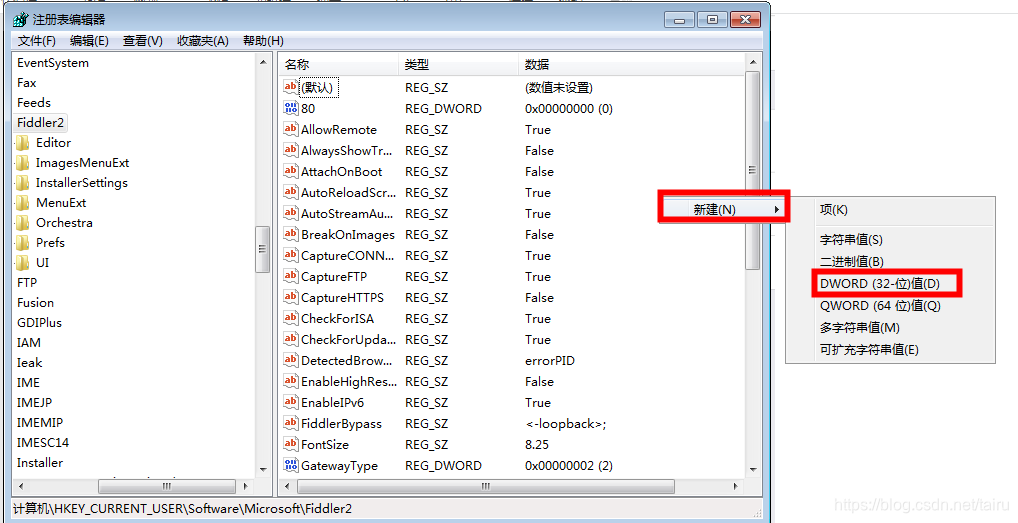Click the string icon beside AttachOnBoot
This screenshot has height=523, width=1018.
[x=290, y=171]
